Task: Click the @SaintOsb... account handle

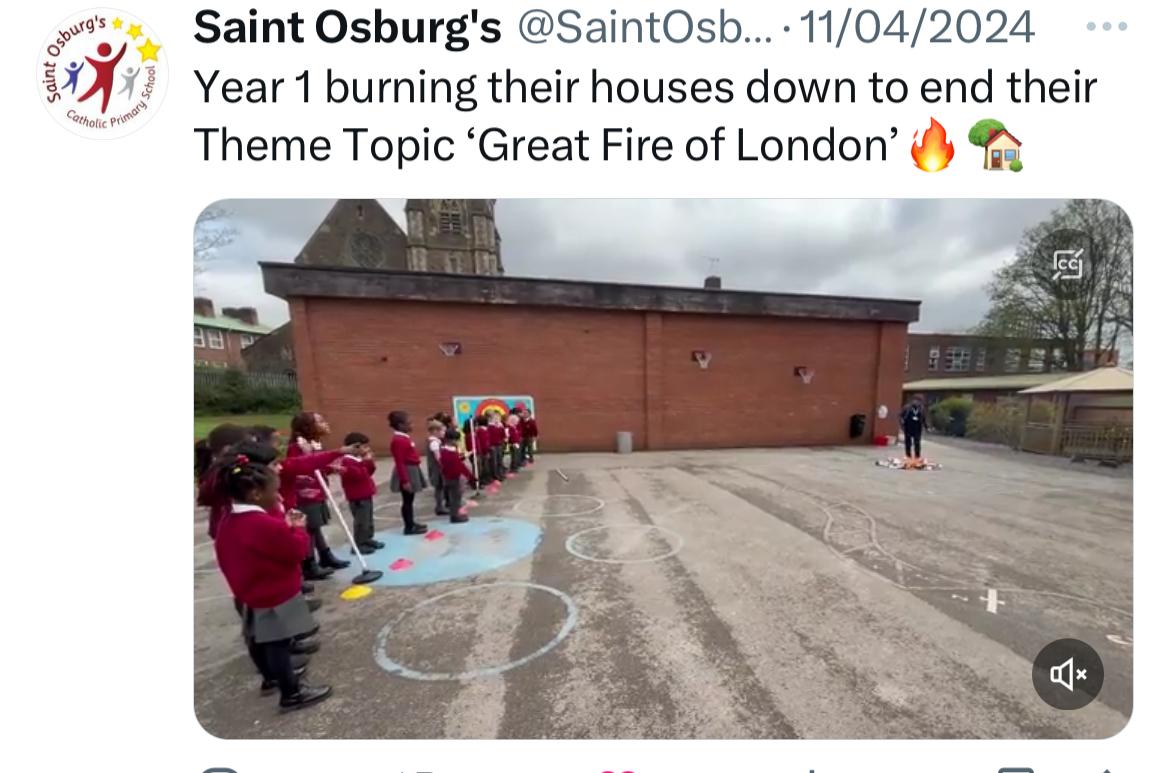Action: [645, 28]
